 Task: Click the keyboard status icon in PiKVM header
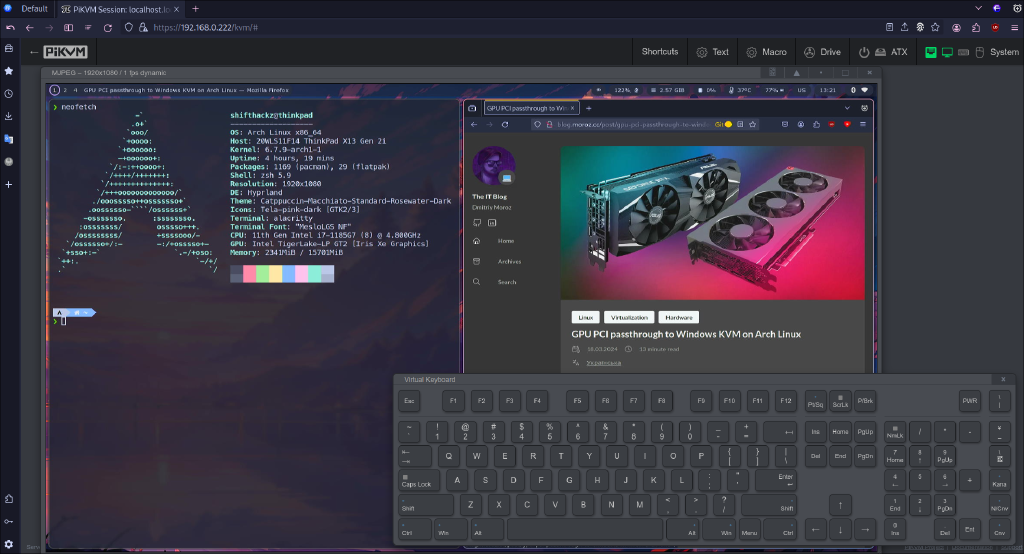[x=963, y=52]
